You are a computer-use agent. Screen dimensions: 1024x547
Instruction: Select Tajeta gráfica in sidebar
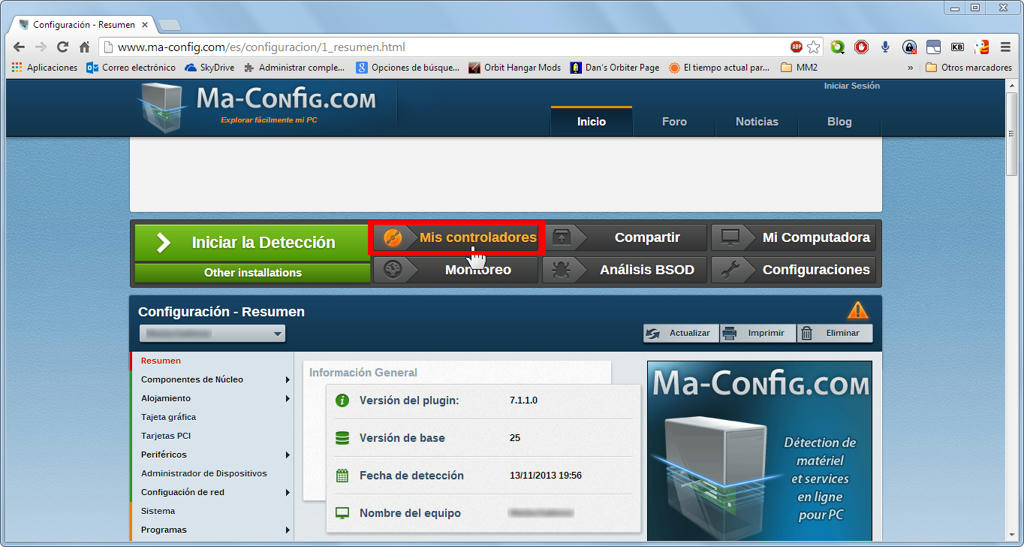(x=168, y=417)
